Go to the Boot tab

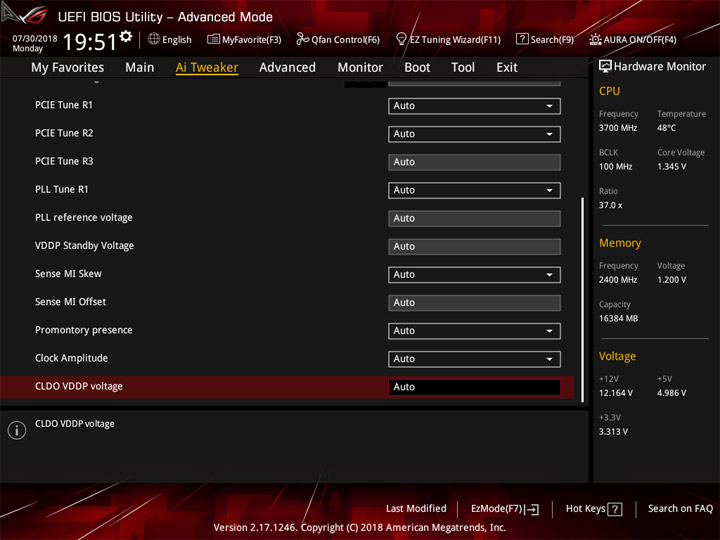click(417, 68)
